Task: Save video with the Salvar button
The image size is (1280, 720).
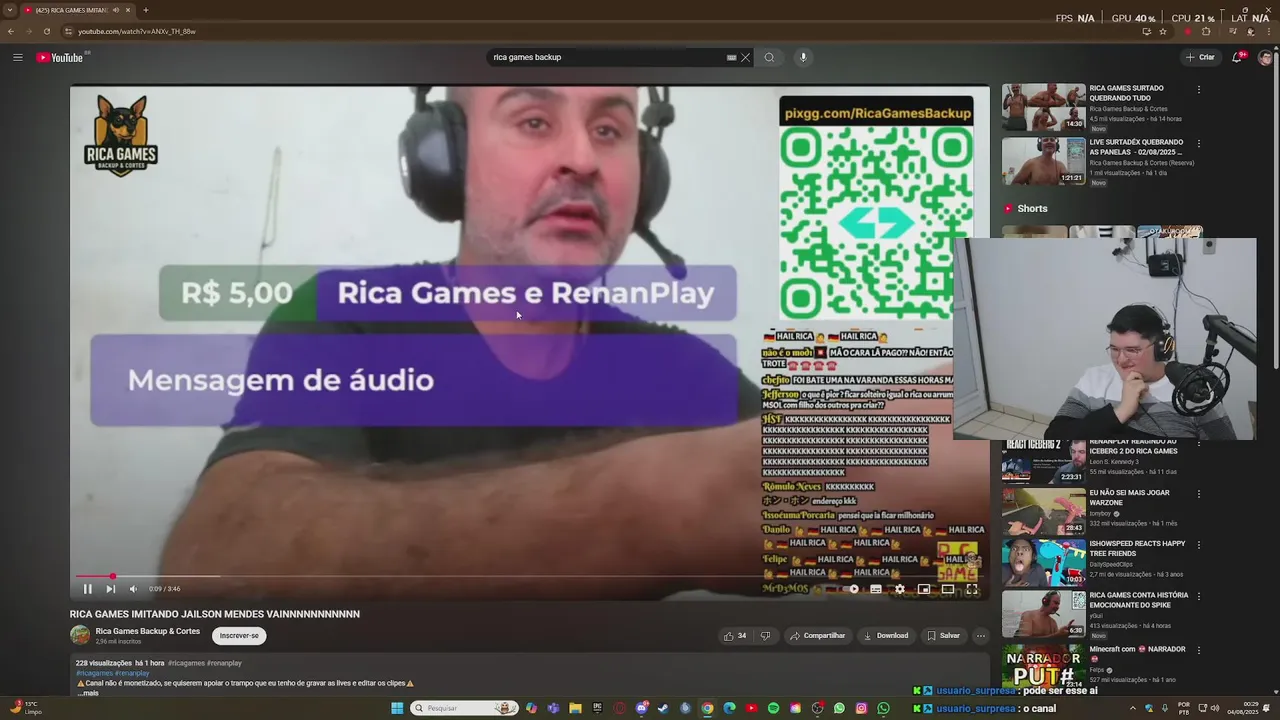Action: tap(943, 636)
